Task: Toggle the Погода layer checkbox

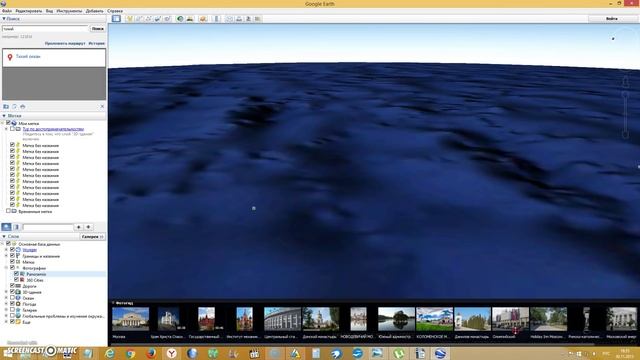Action: (x=12, y=304)
